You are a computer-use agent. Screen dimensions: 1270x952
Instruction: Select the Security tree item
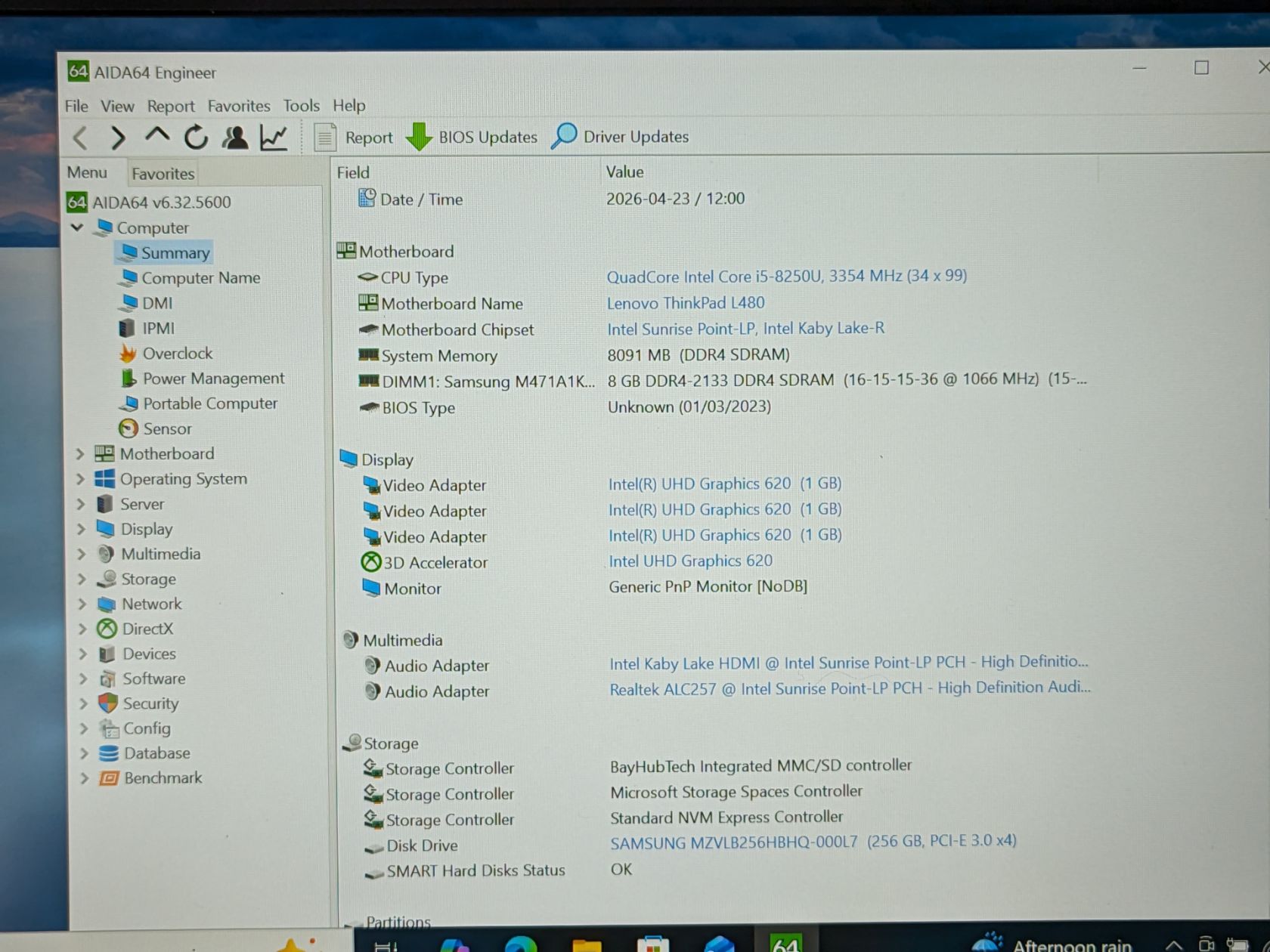[x=138, y=703]
